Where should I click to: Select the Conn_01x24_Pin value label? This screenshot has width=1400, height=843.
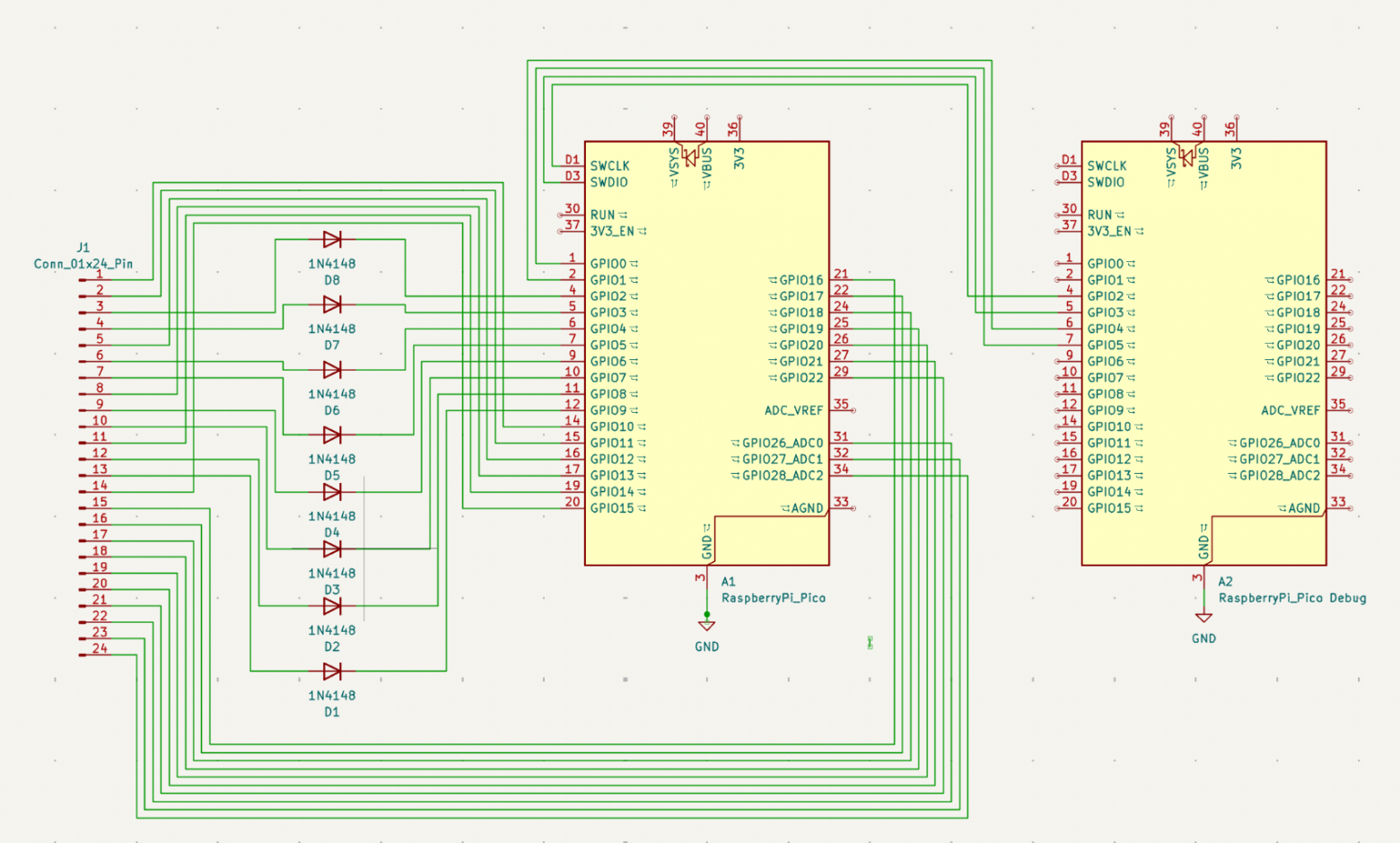point(83,264)
